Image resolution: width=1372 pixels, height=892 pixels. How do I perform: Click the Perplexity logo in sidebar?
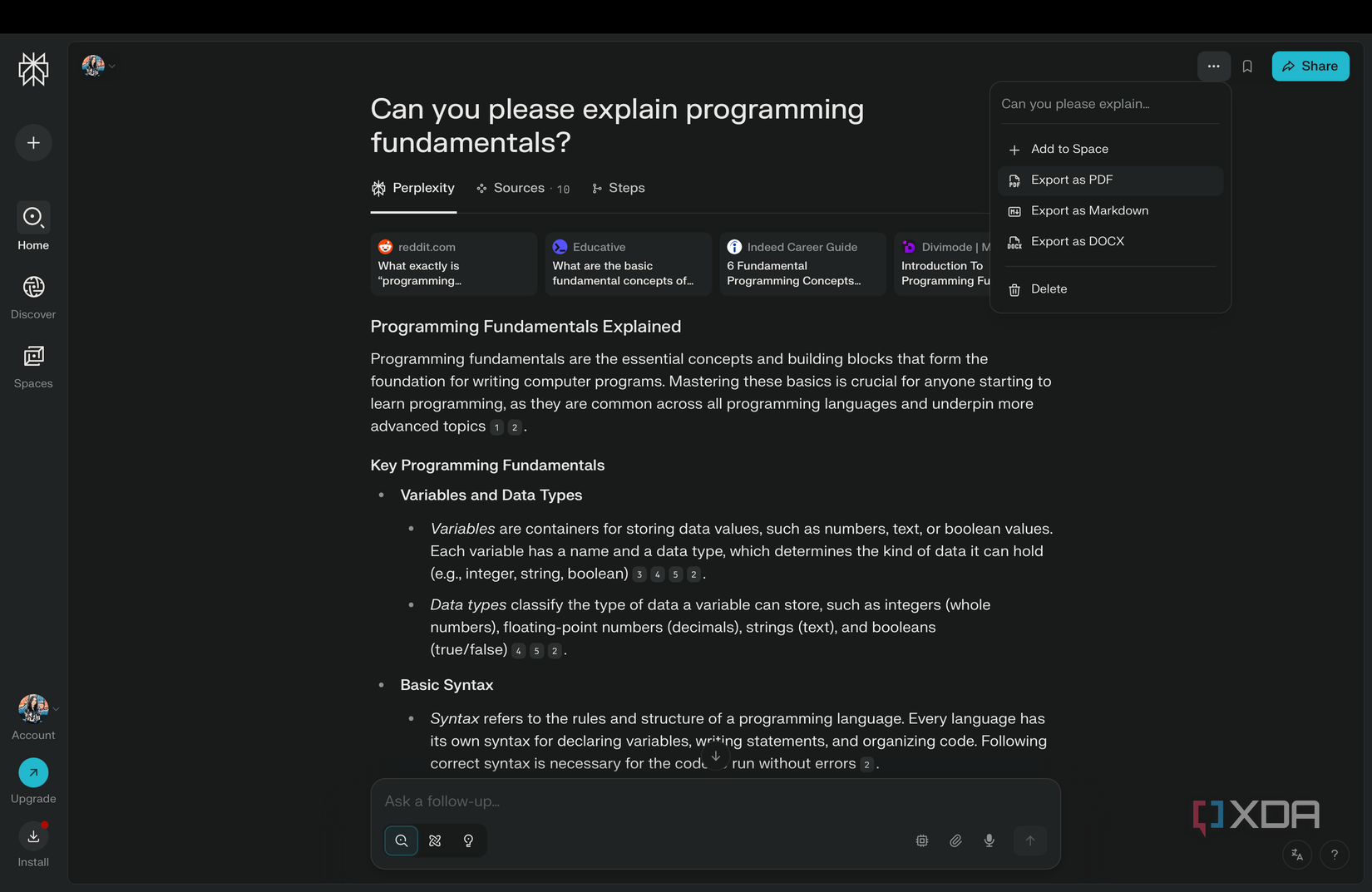[x=33, y=69]
